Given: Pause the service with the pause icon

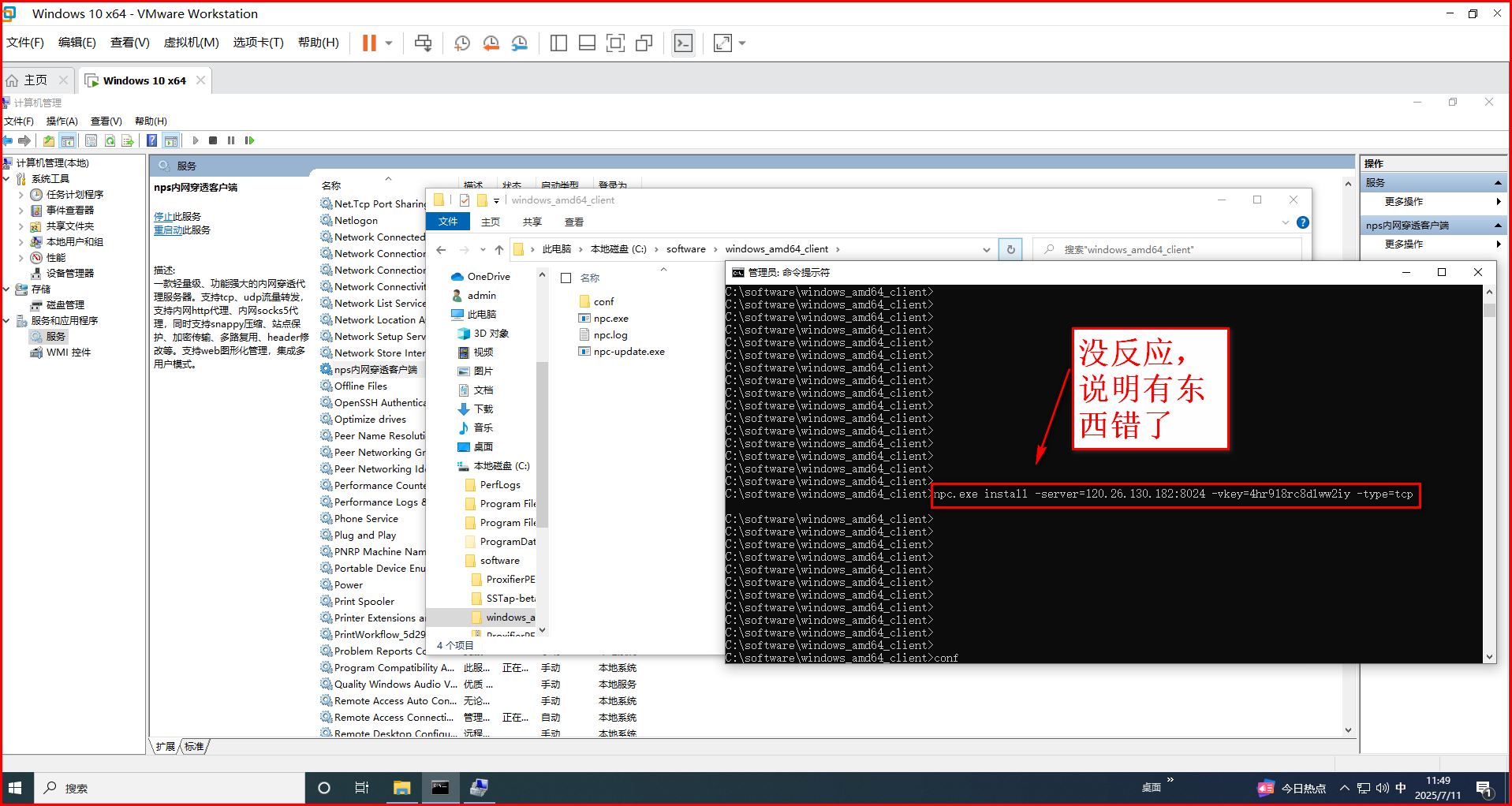Looking at the screenshot, I should tap(231, 140).
